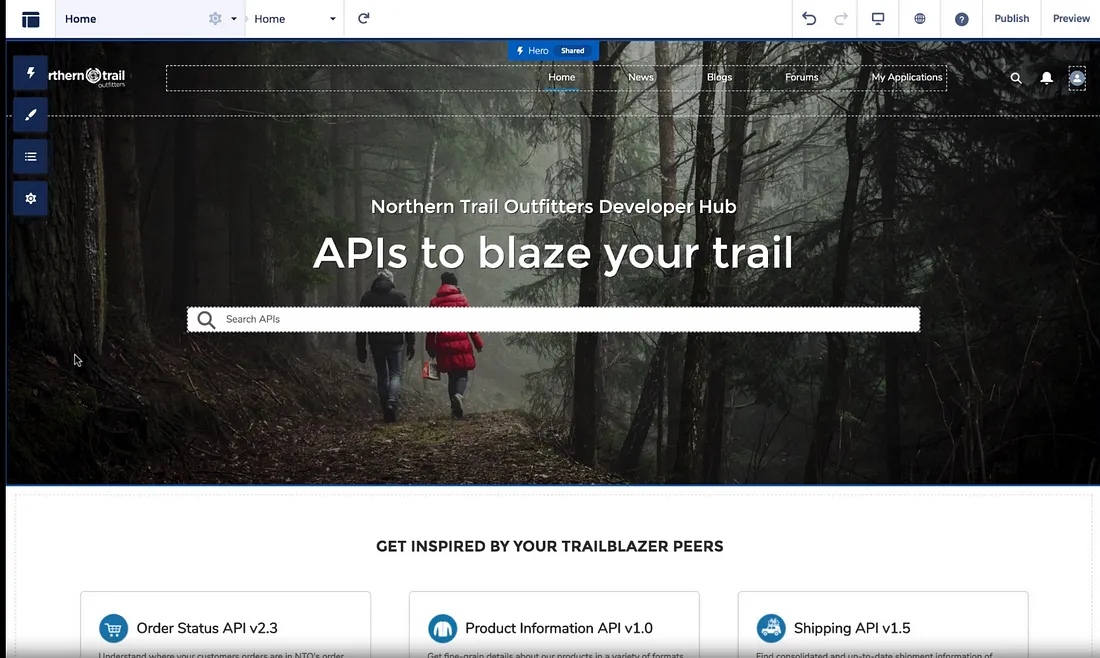The image size is (1100, 658).
Task: Click the Undo arrow in top toolbar
Action: pos(809,18)
